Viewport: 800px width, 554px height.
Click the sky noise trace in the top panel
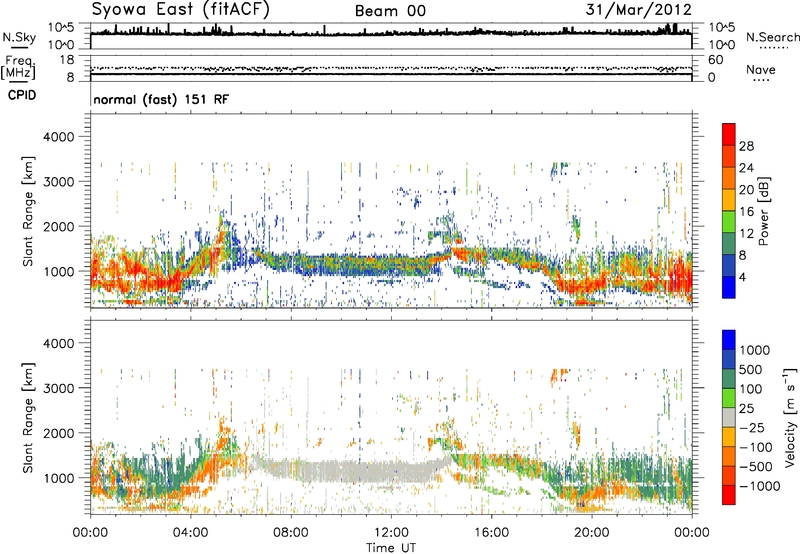(x=391, y=34)
